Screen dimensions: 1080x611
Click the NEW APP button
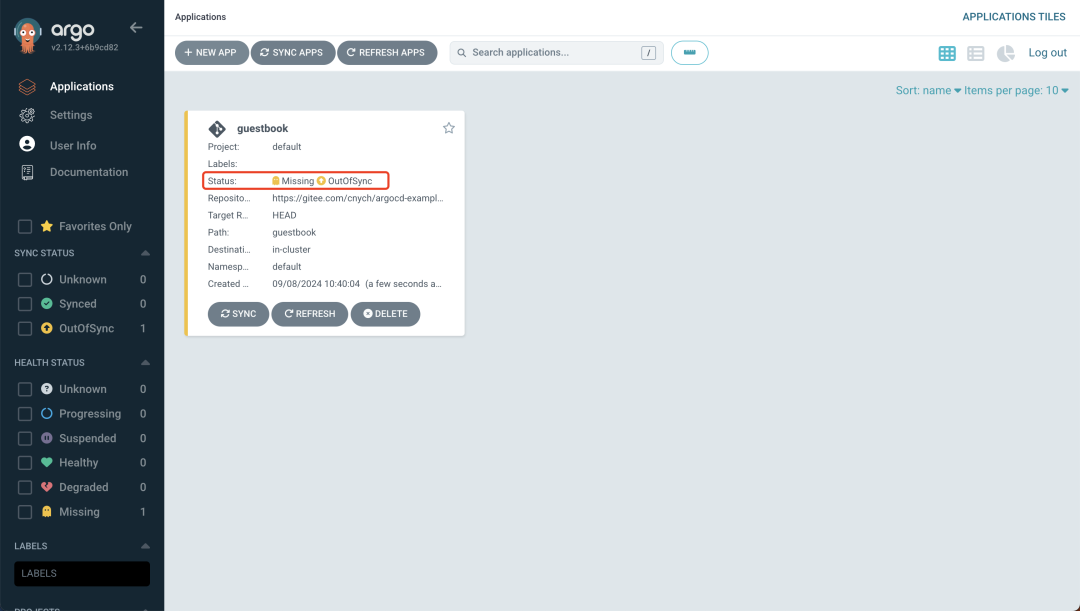tap(211, 52)
